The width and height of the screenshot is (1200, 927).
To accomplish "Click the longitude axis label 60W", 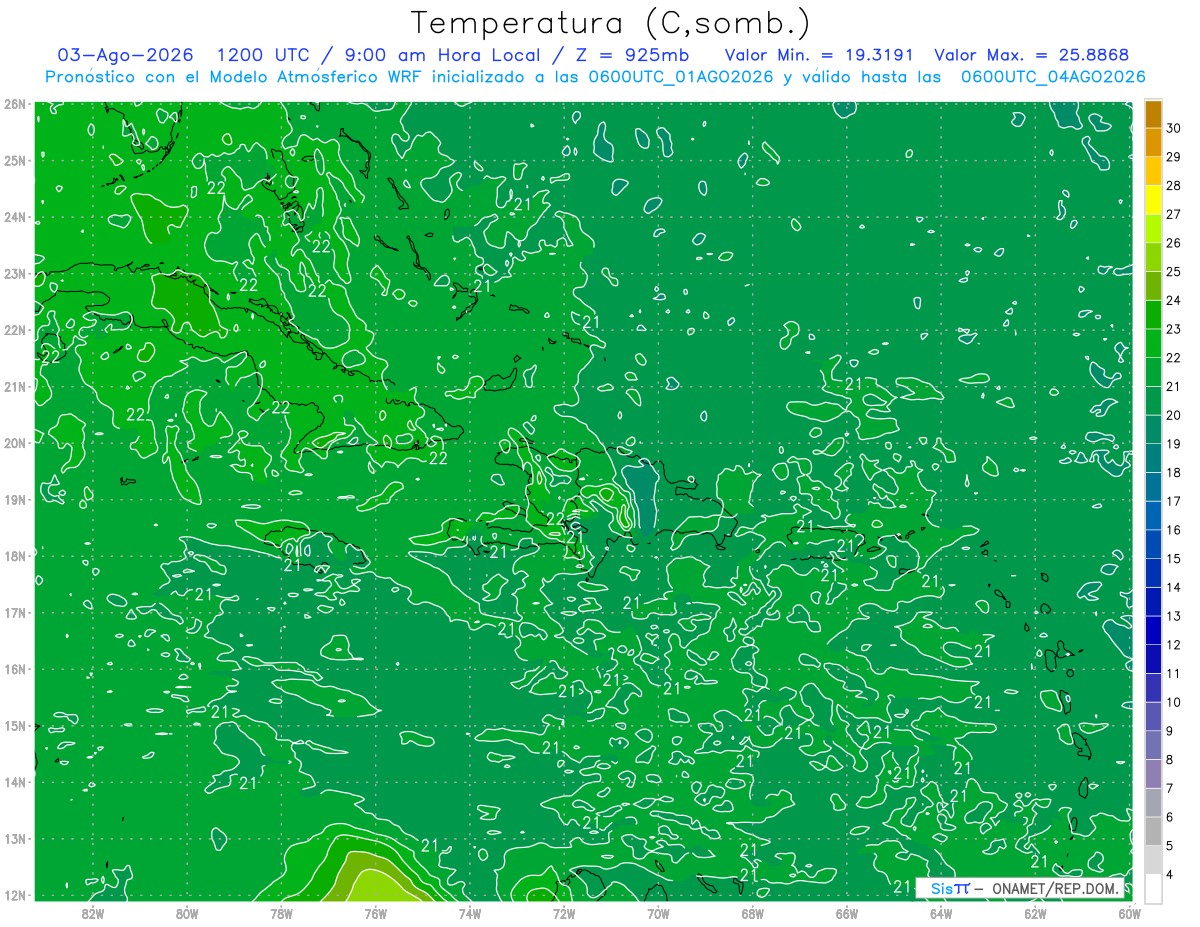I will (1129, 912).
